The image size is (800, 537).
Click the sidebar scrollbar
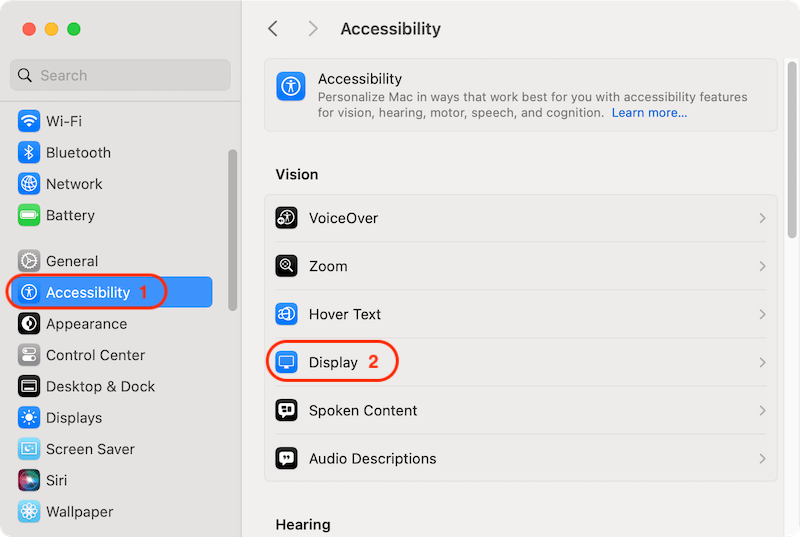(x=233, y=230)
